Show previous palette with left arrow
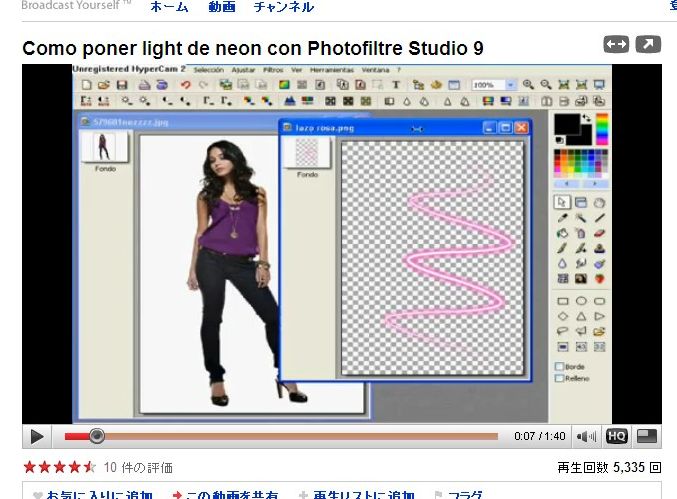This screenshot has width=677, height=499. 567,184
